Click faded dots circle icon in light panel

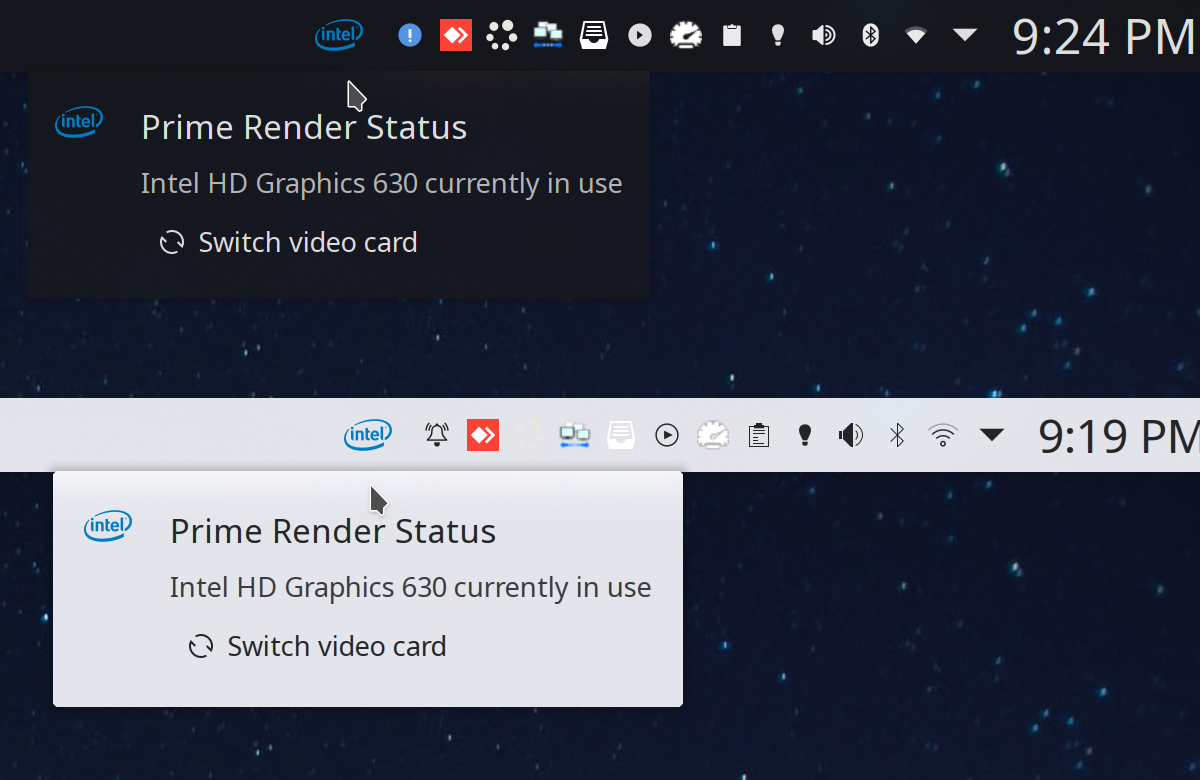coord(529,435)
